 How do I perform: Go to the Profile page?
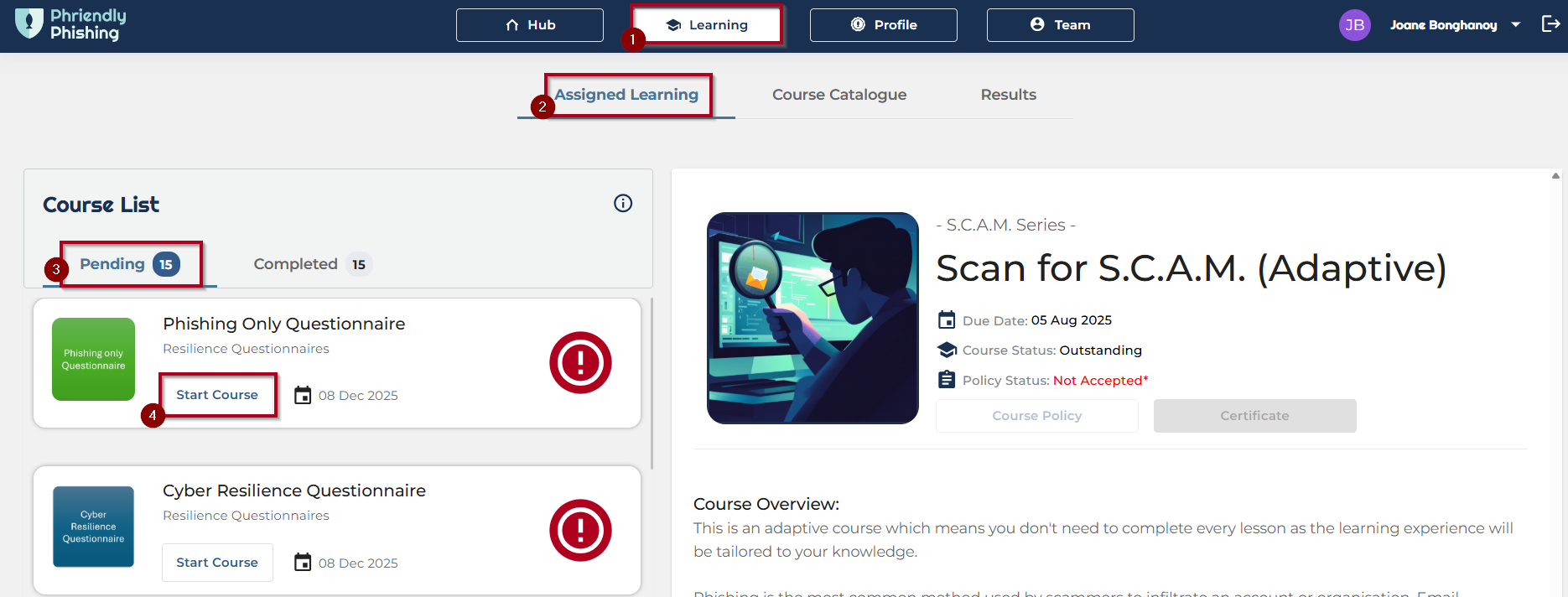pos(883,25)
